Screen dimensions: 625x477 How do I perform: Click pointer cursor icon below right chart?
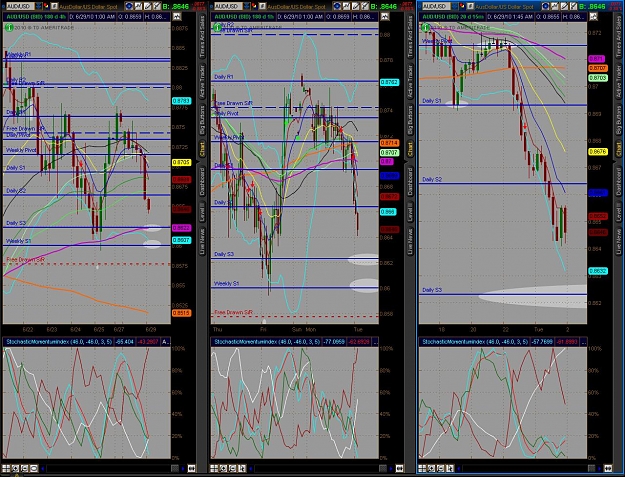450,468
